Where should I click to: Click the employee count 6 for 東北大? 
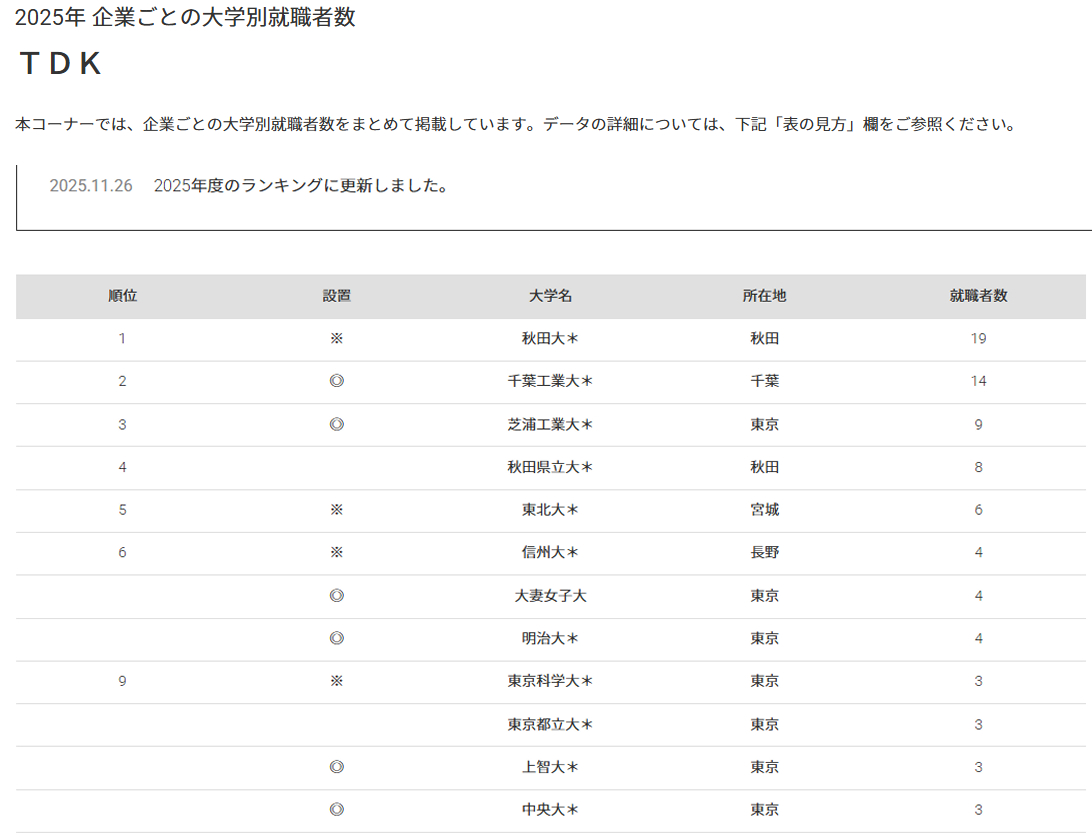click(978, 510)
